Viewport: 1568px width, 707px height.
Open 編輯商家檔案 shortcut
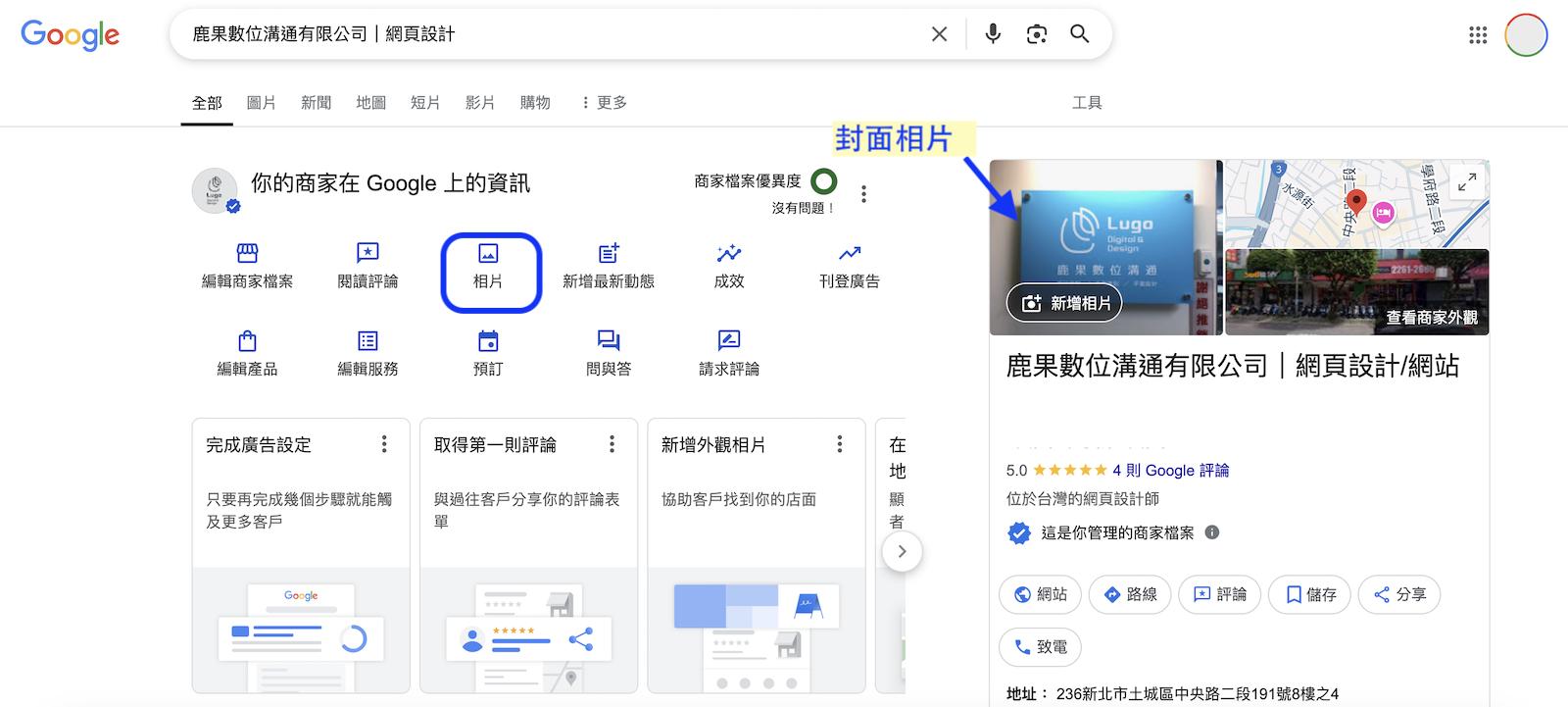pos(247,267)
